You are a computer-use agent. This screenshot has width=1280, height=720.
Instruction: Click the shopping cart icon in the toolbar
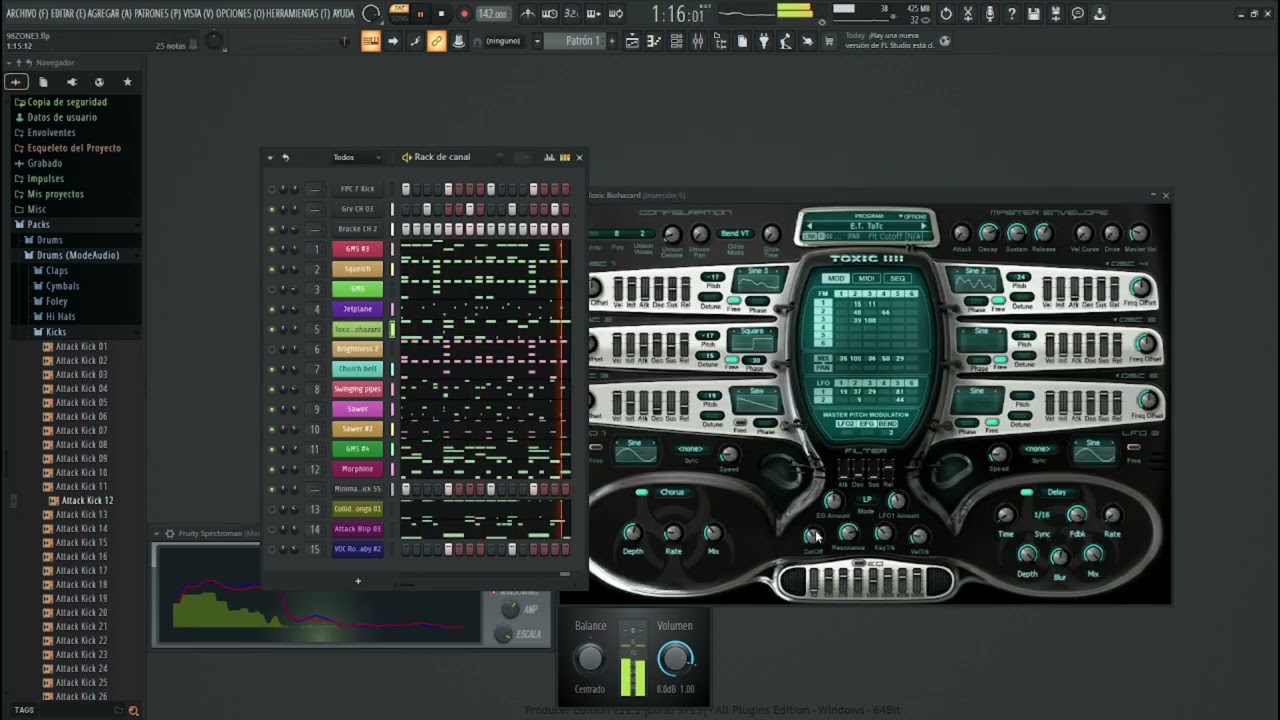[829, 41]
